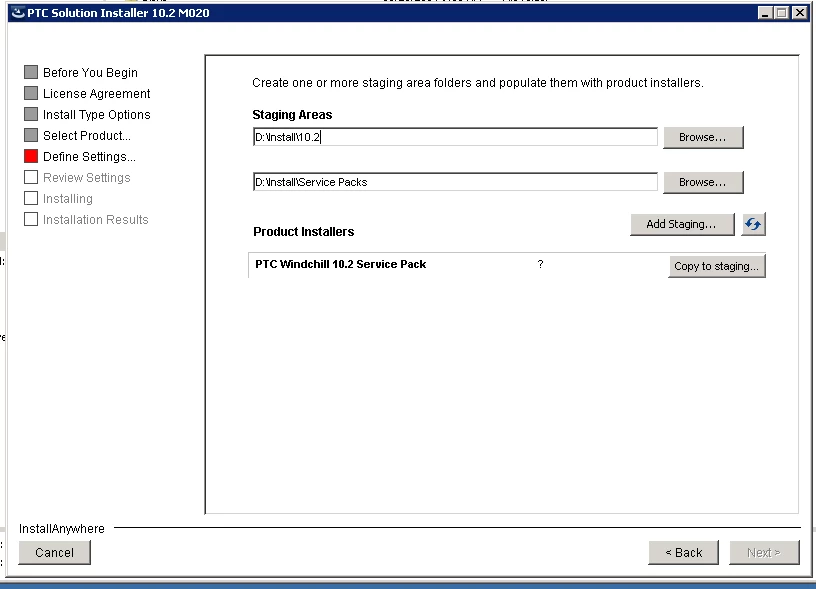This screenshot has width=816, height=589.
Task: Click the disabled Next button
Action: click(764, 553)
